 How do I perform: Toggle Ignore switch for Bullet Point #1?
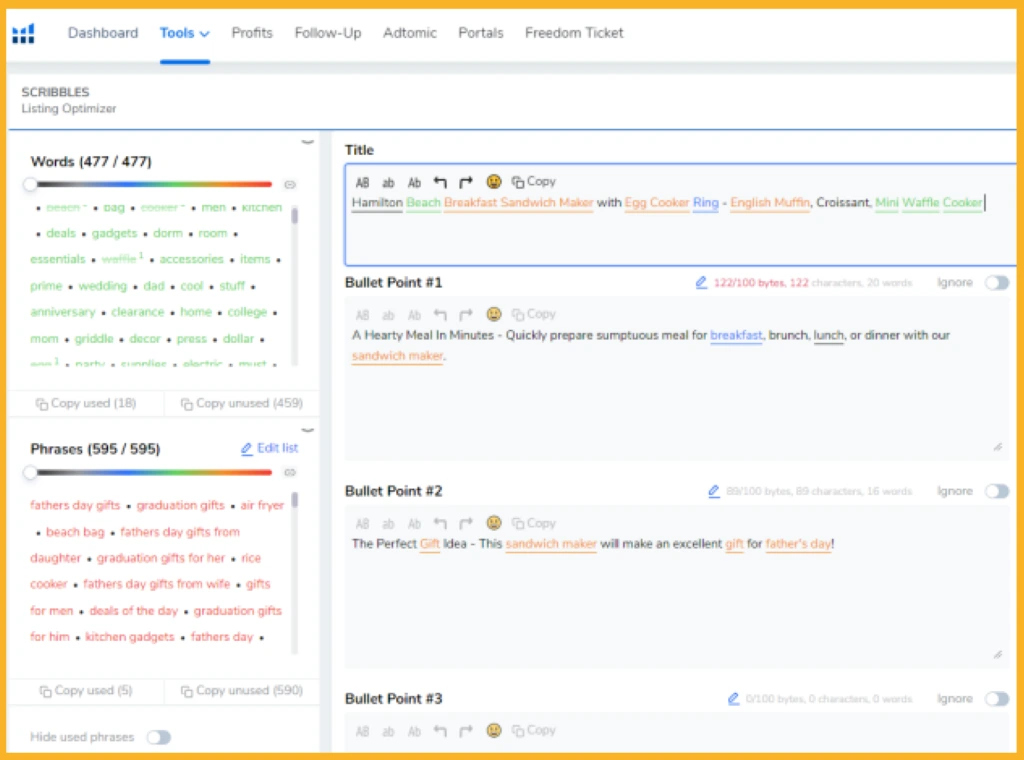(996, 283)
